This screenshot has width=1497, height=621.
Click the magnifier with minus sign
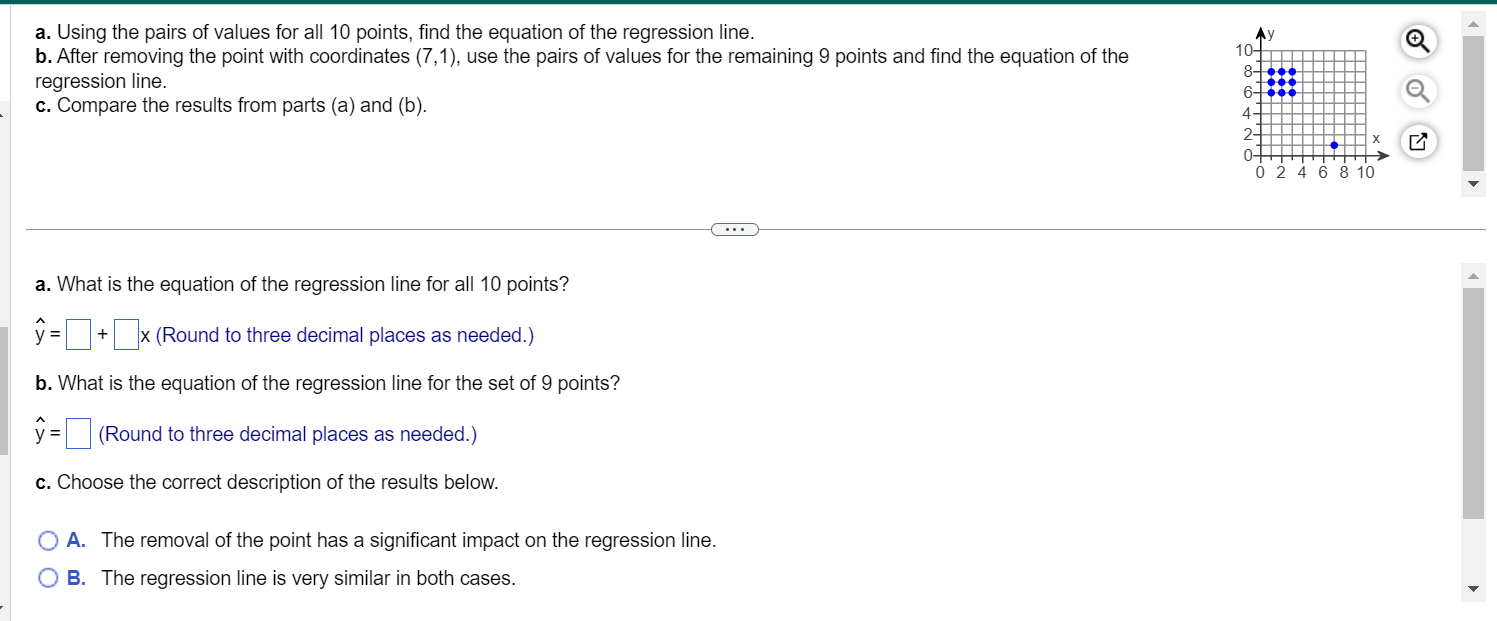click(1418, 90)
